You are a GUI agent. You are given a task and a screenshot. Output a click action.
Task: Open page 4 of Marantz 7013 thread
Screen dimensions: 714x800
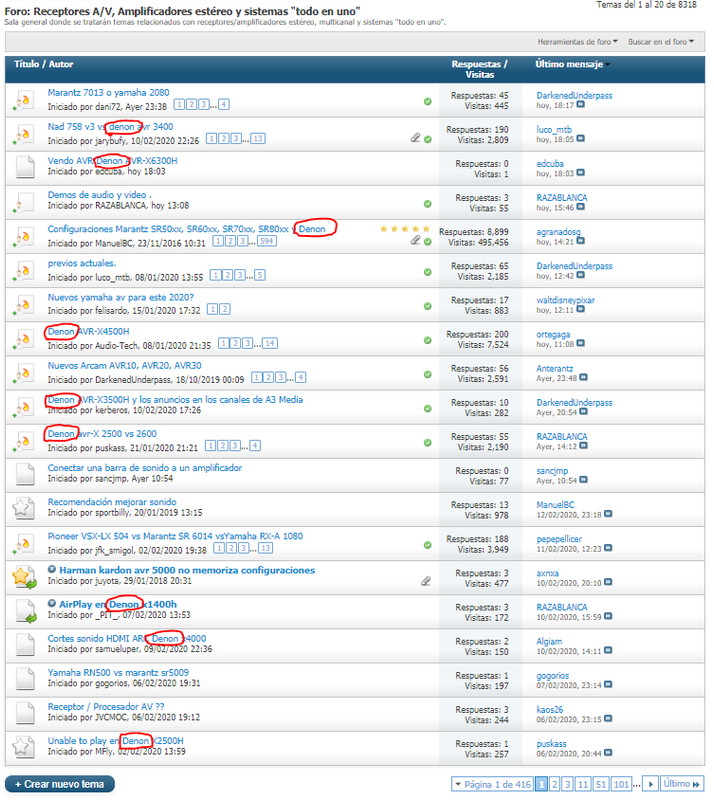[x=224, y=105]
